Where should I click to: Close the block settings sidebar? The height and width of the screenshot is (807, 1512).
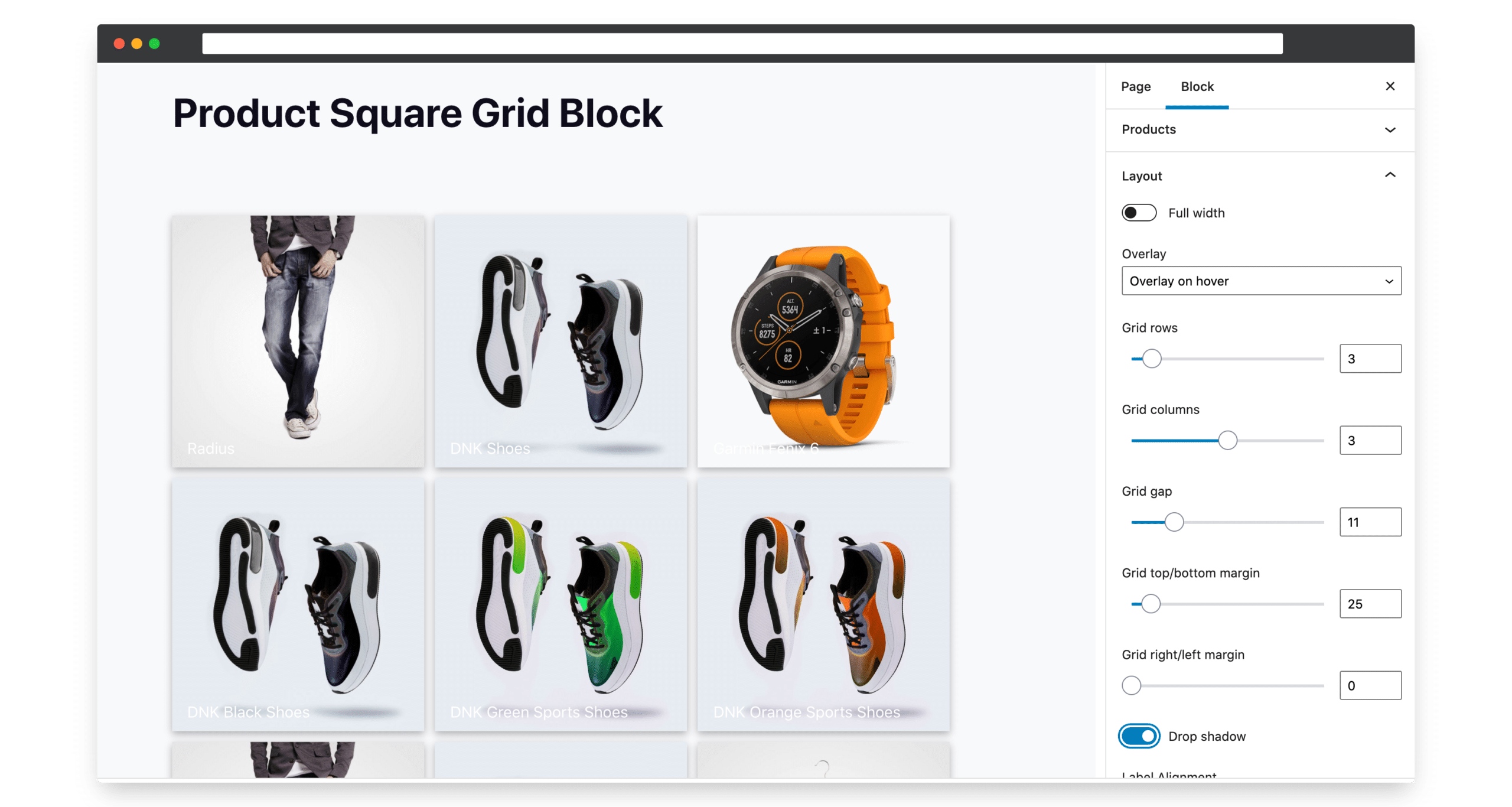(1389, 86)
